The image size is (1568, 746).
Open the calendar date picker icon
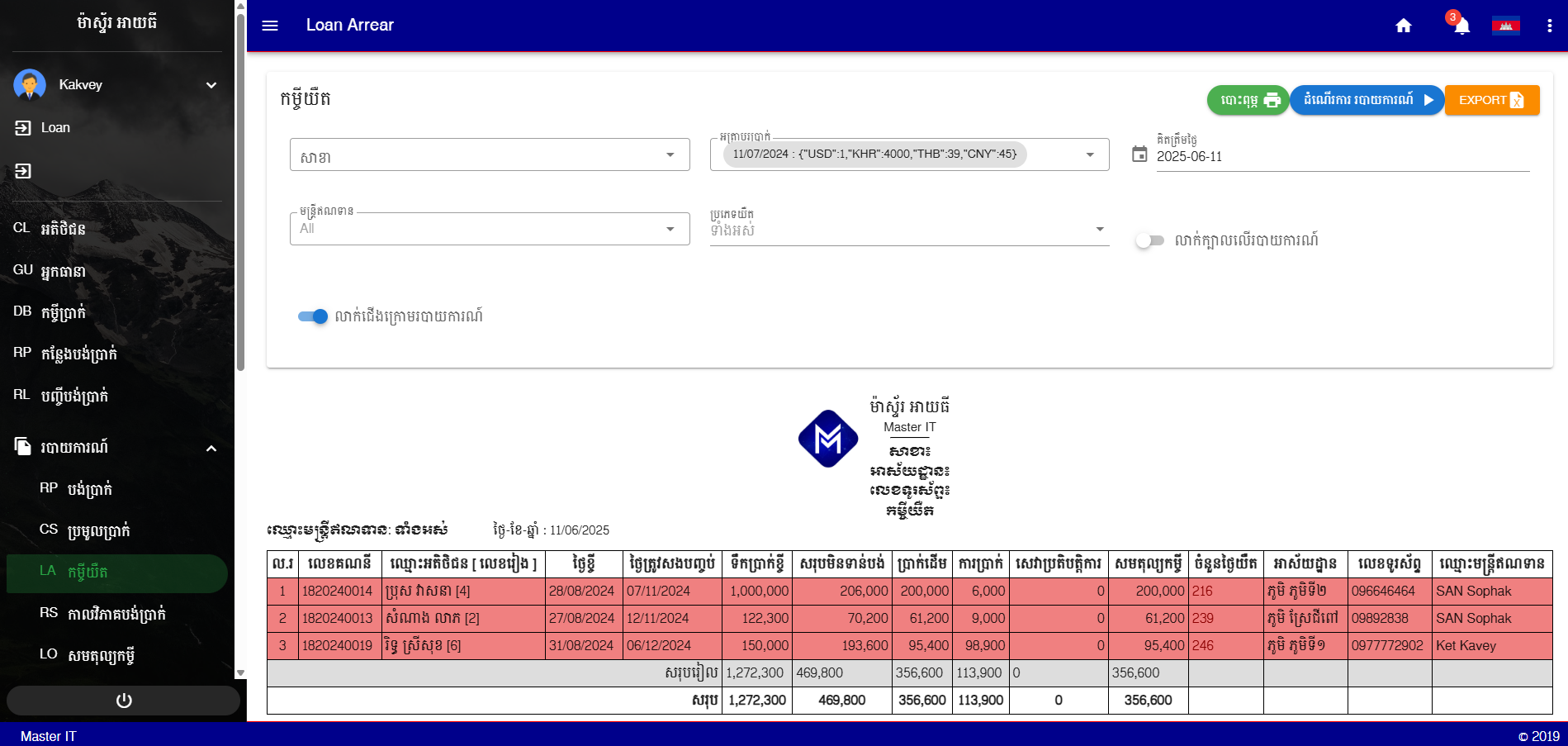(x=1139, y=154)
